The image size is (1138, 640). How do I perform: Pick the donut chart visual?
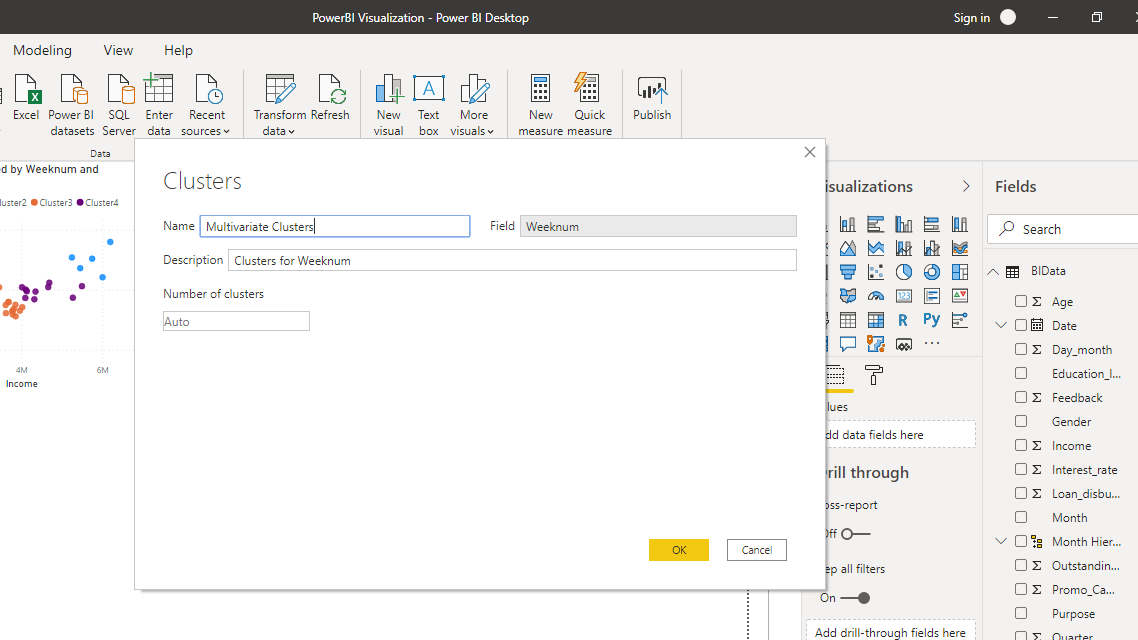click(932, 272)
